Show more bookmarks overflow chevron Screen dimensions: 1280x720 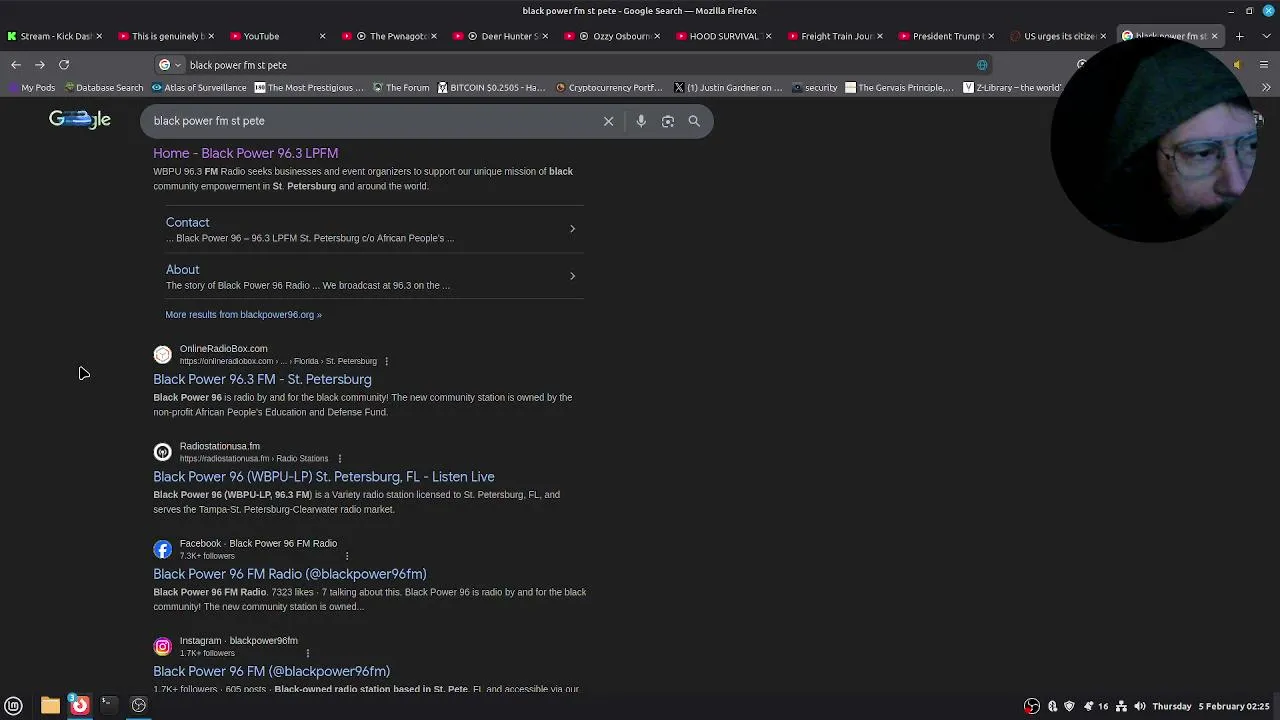coord(1266,88)
